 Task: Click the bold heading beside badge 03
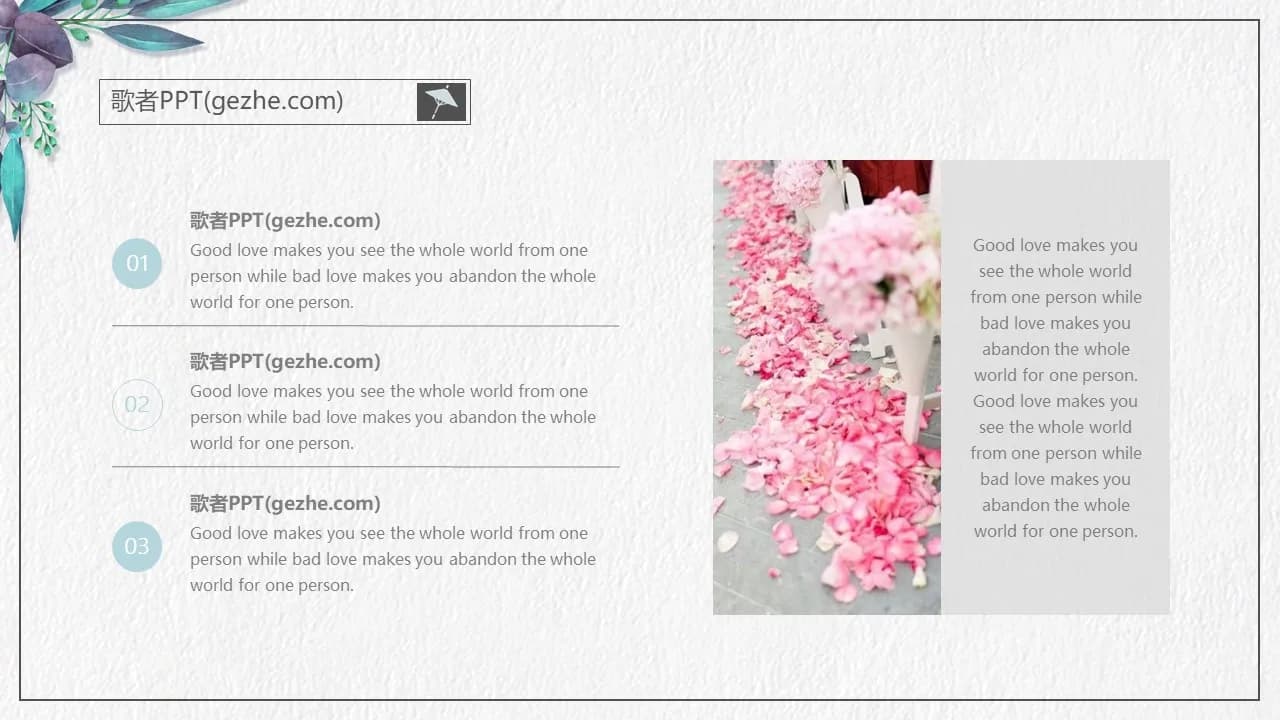[285, 504]
